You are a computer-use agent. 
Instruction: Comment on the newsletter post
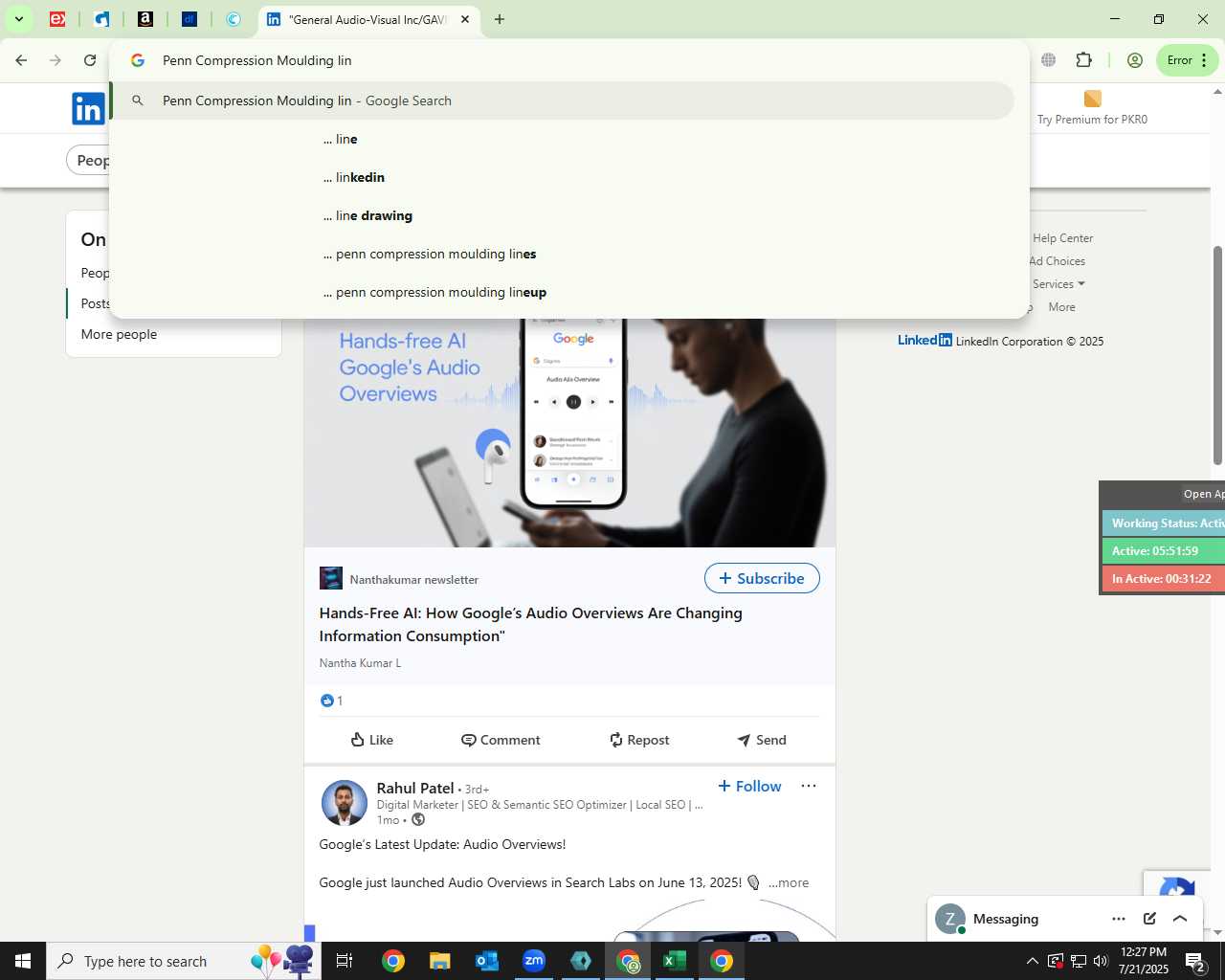[x=501, y=740]
